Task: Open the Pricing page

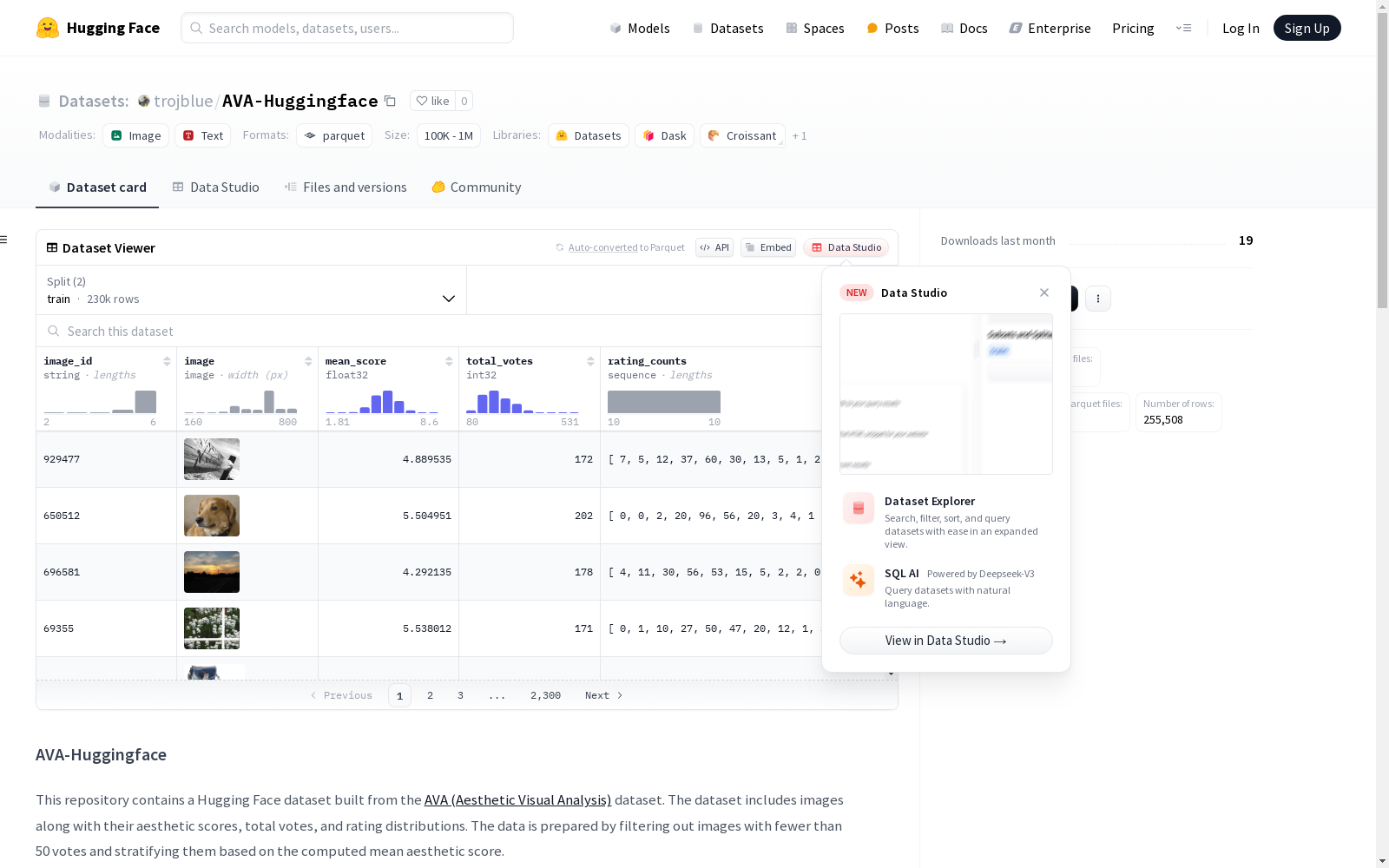Action: 1133,28
